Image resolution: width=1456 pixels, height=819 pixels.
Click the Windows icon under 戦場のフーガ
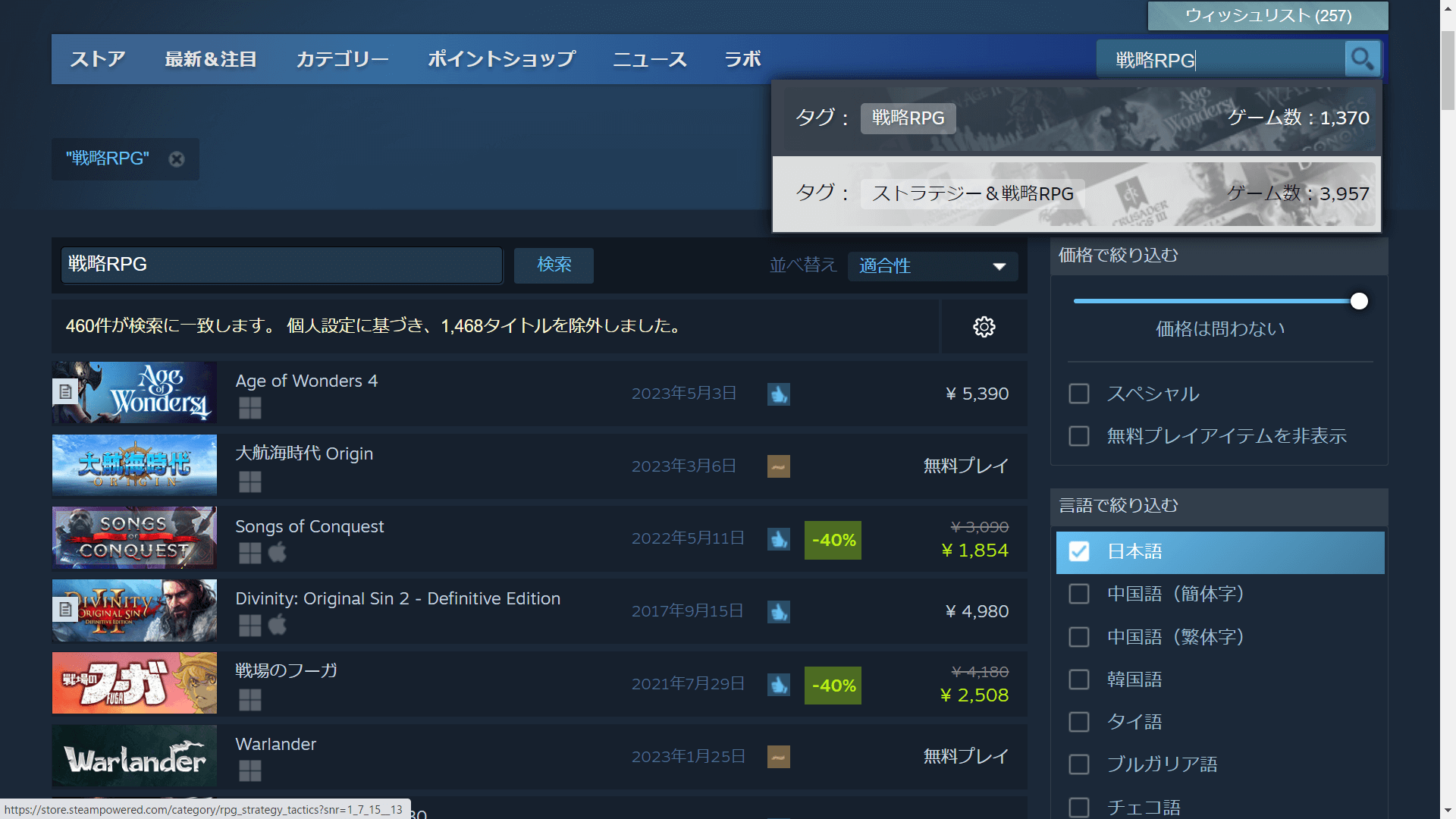click(x=249, y=699)
